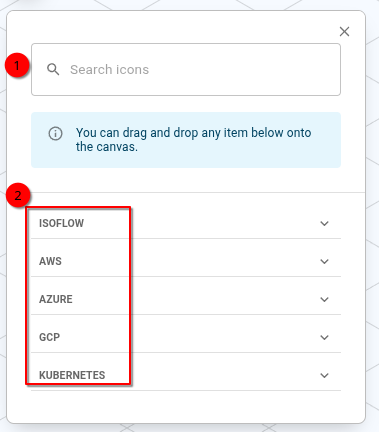Click the red badge numbered 1

(17, 65)
